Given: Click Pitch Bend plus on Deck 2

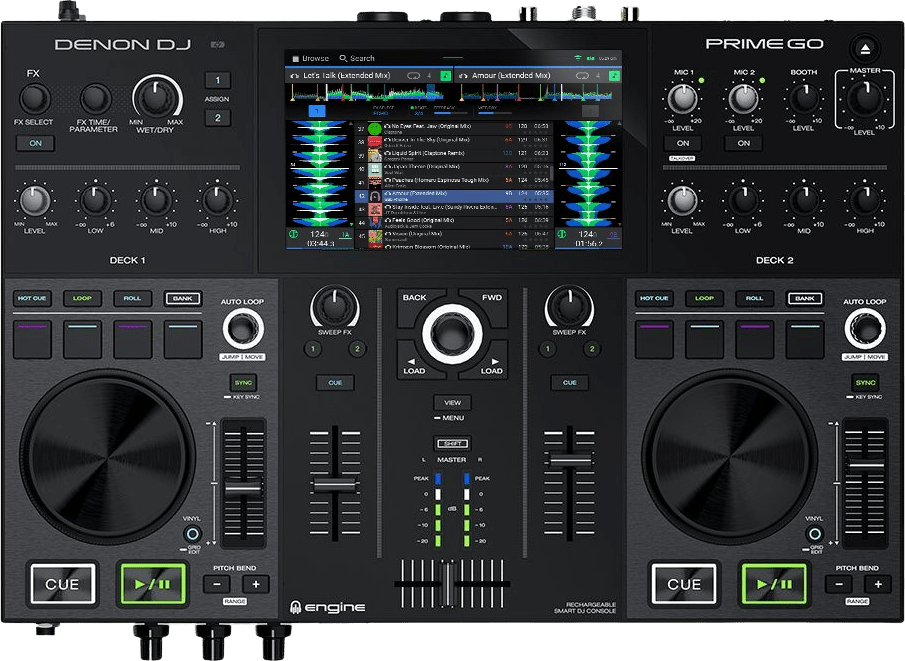Looking at the screenshot, I should coord(878,584).
